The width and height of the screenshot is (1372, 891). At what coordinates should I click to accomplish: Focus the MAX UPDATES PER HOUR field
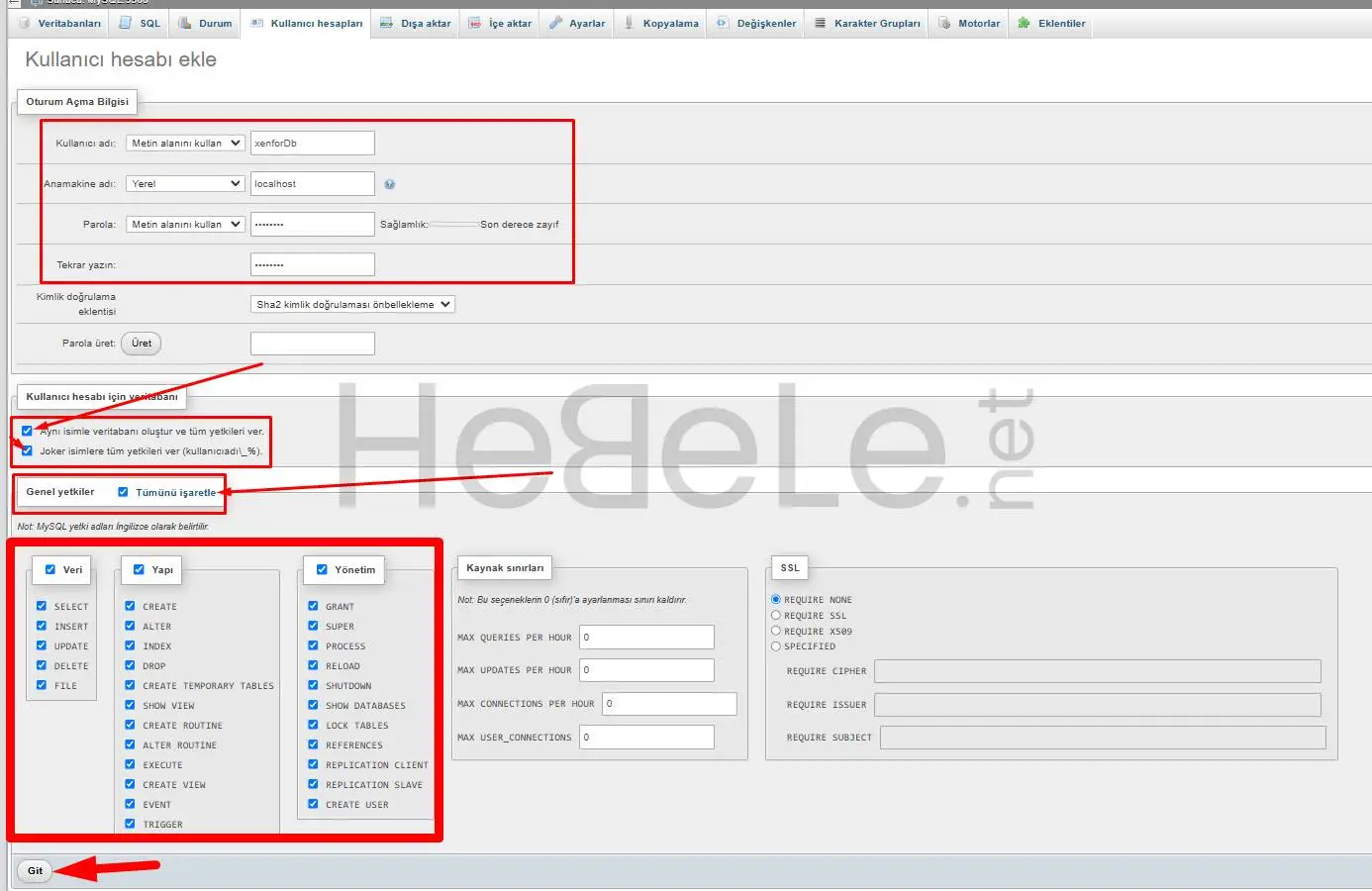pyautogui.click(x=646, y=670)
